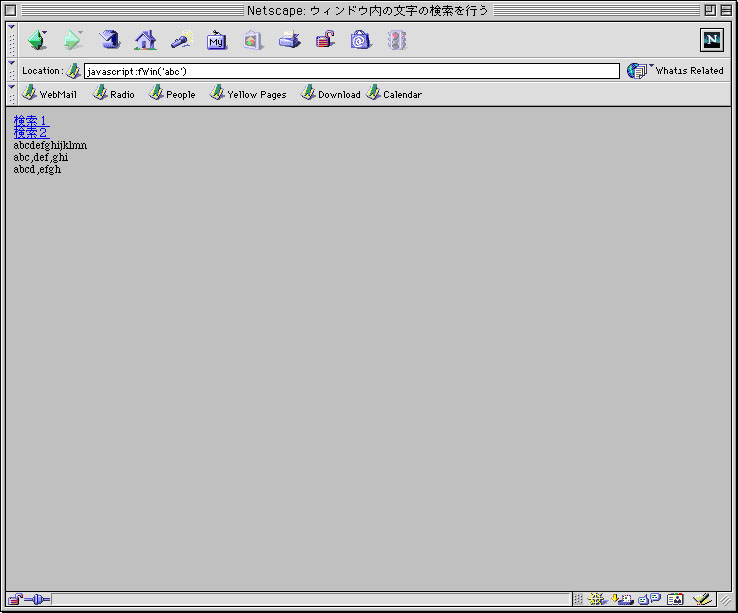Open Newsgroups from the component bar
Viewport: 738px width, 613px height.
[x=650, y=599]
